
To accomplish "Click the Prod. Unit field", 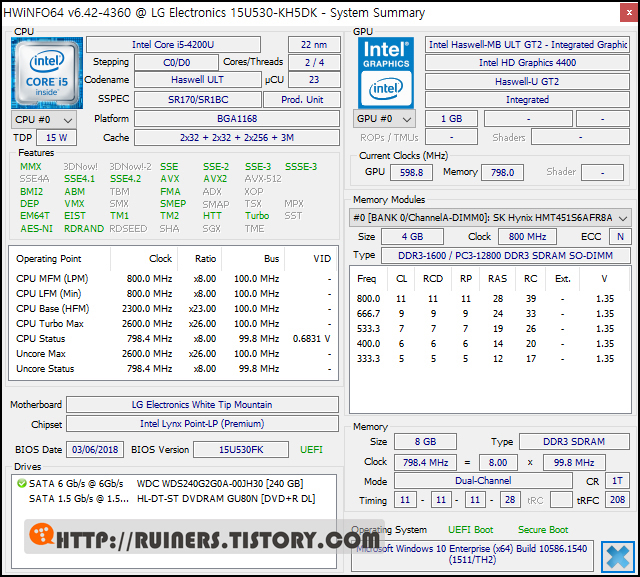I will click(302, 100).
